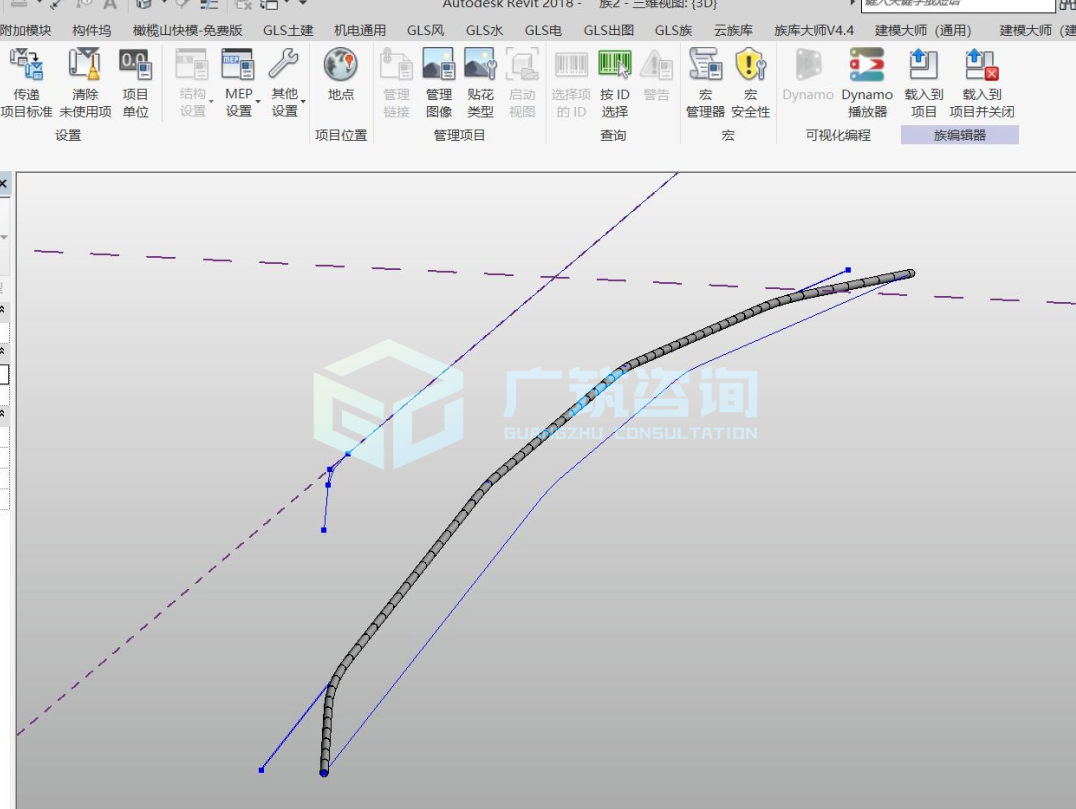Click 载入到项目并关闭 load and close
Viewport: 1076px width, 809px height.
coord(981,65)
